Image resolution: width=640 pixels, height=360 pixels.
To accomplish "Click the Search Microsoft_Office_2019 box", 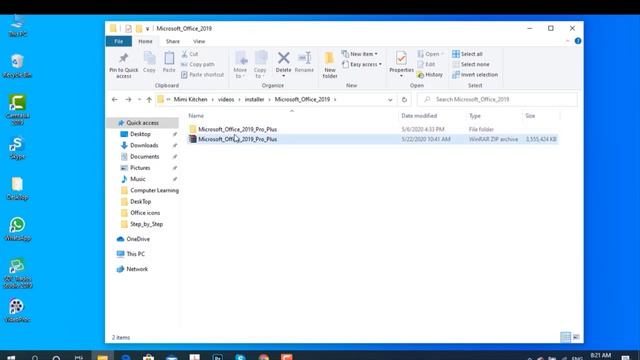I will (x=497, y=100).
